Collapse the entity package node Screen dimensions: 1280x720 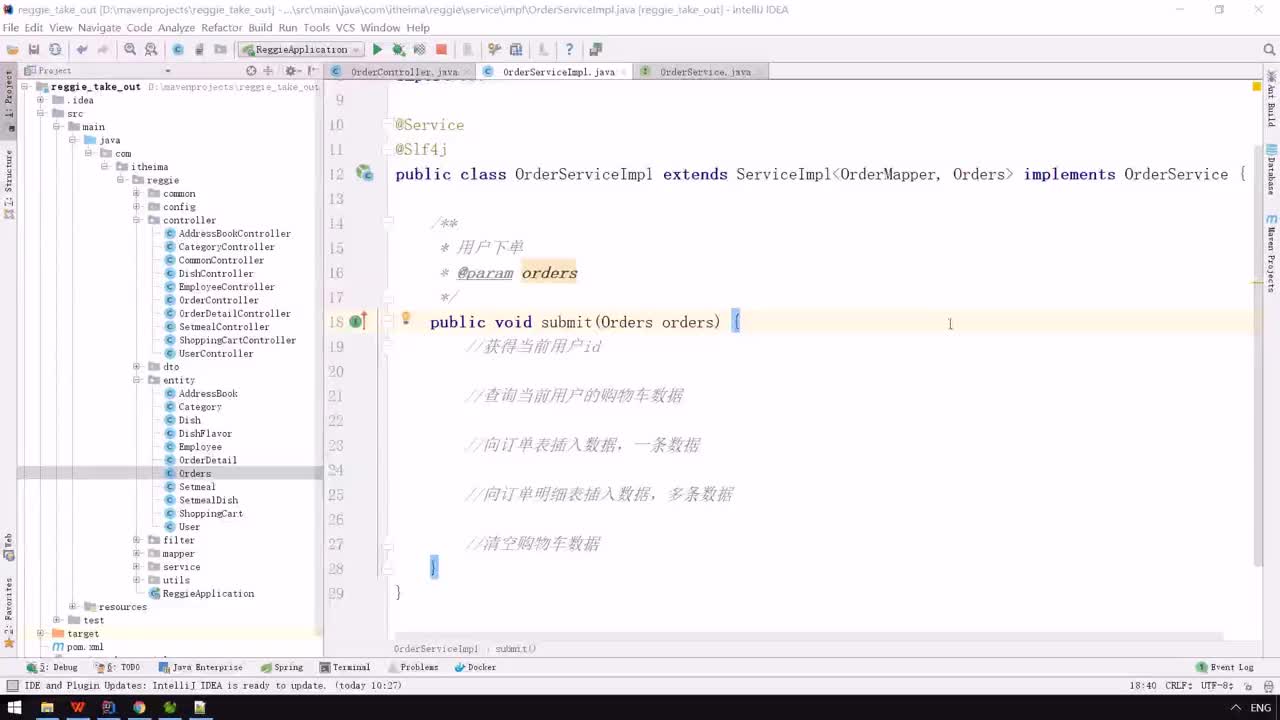pyautogui.click(x=137, y=380)
